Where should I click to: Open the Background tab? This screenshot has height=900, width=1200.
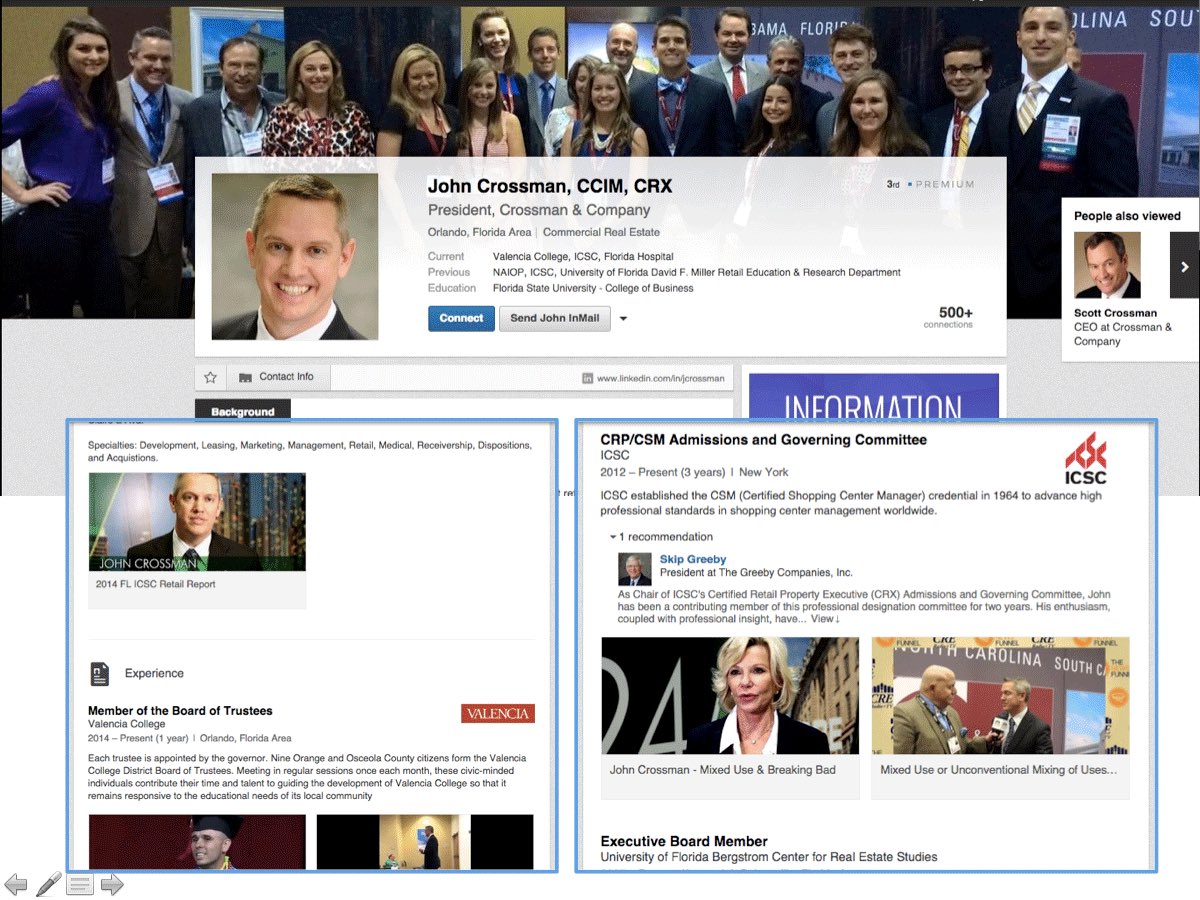coord(242,410)
